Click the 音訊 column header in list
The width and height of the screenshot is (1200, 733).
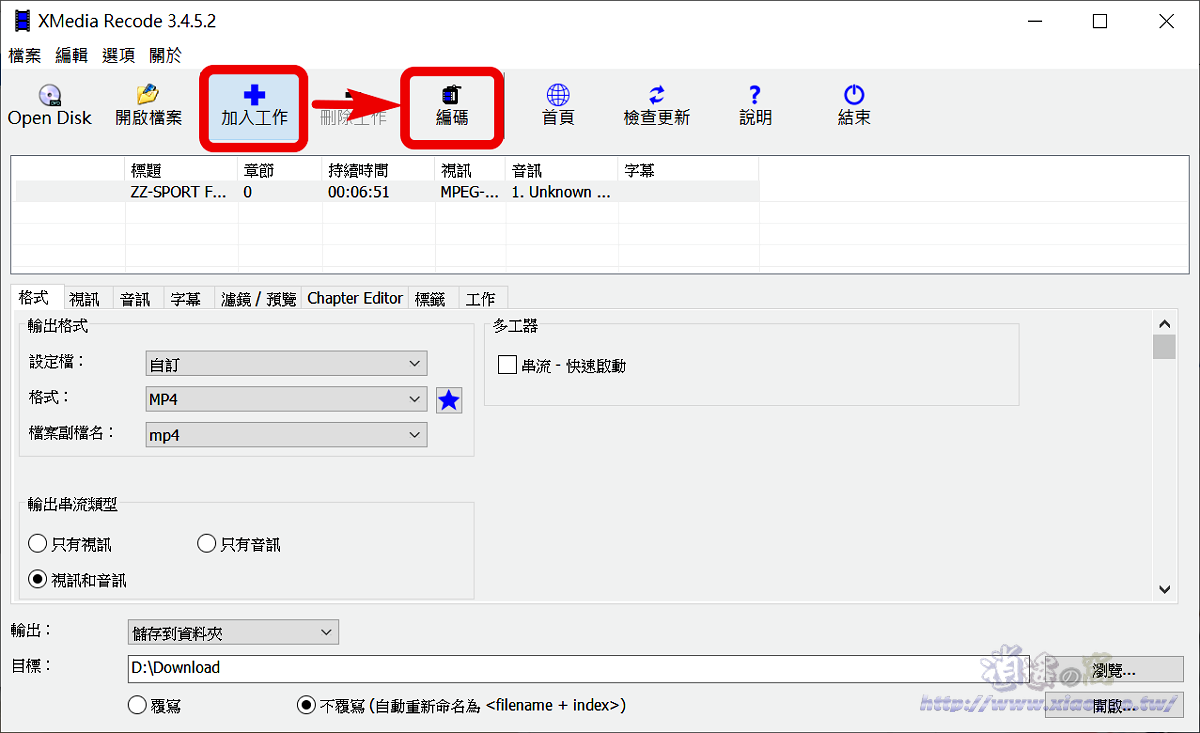pos(562,171)
